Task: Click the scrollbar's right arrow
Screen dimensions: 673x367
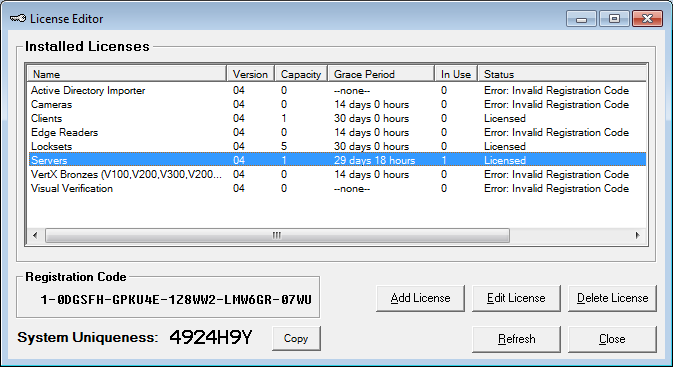Action: [x=637, y=235]
